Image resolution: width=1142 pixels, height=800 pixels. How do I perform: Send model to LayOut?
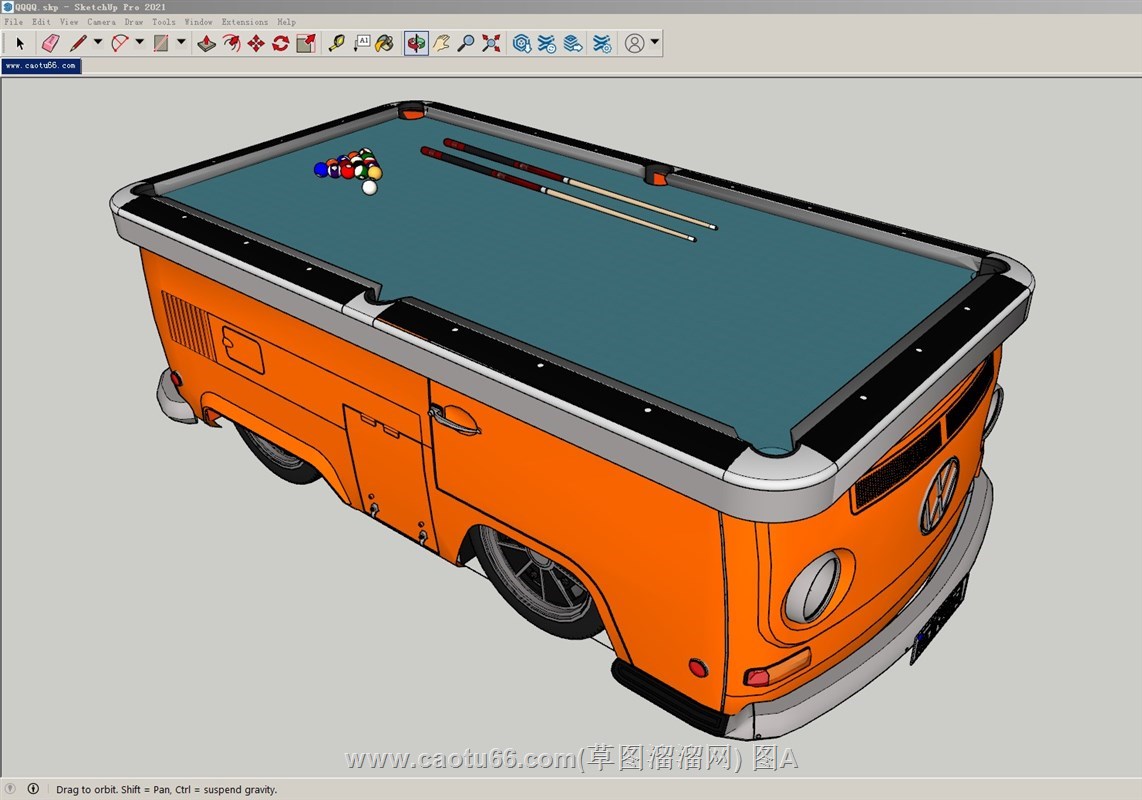coord(573,44)
